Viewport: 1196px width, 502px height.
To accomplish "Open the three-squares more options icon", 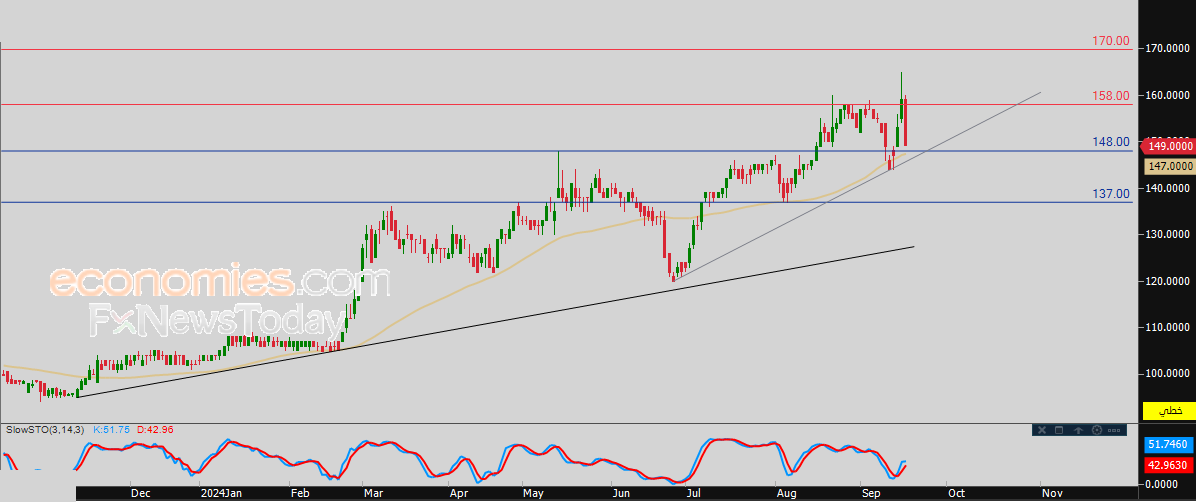I will coord(1114,430).
